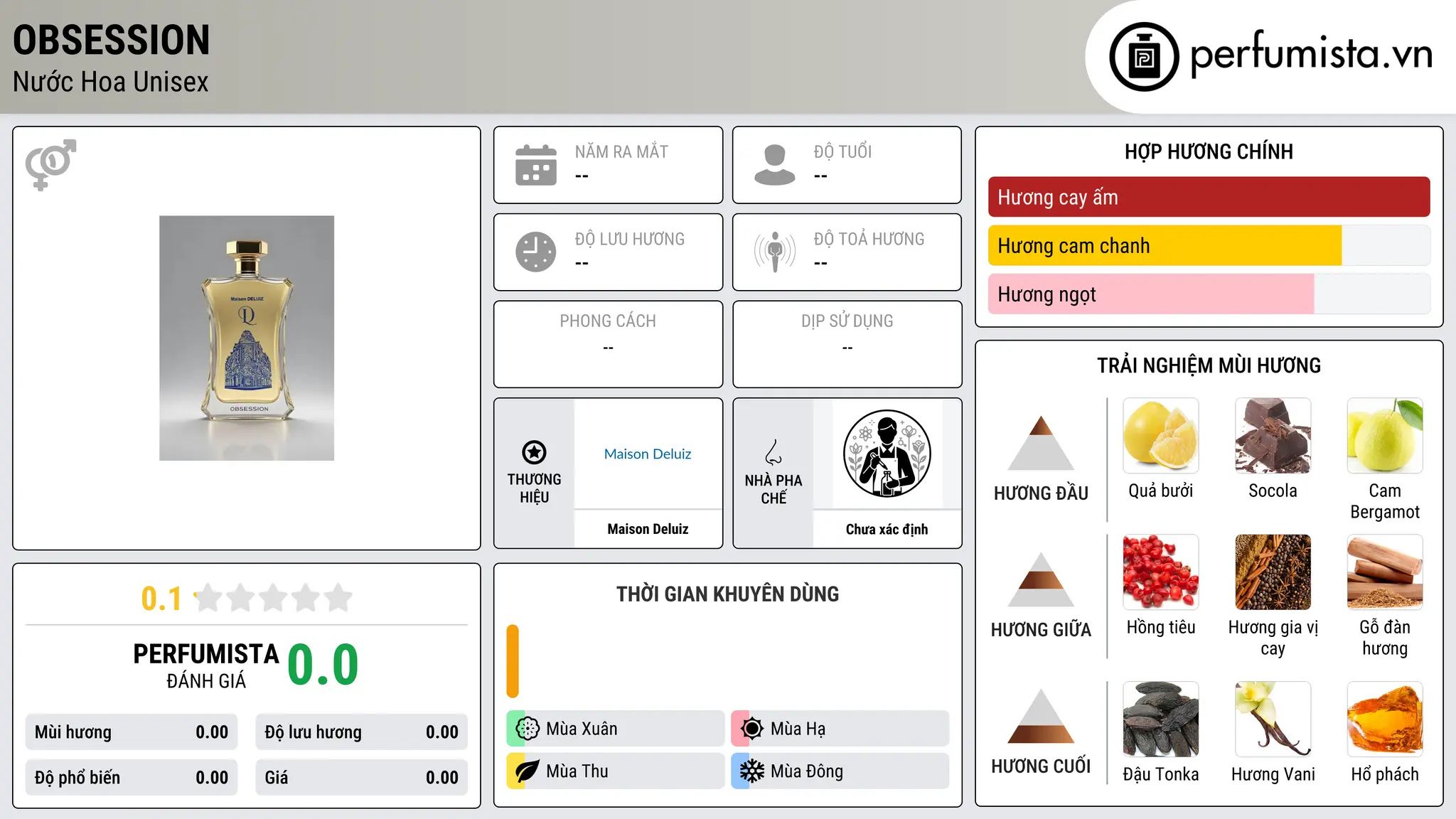Click the calendar icon for Năm ra mắt
1456x819 pixels.
(x=536, y=165)
